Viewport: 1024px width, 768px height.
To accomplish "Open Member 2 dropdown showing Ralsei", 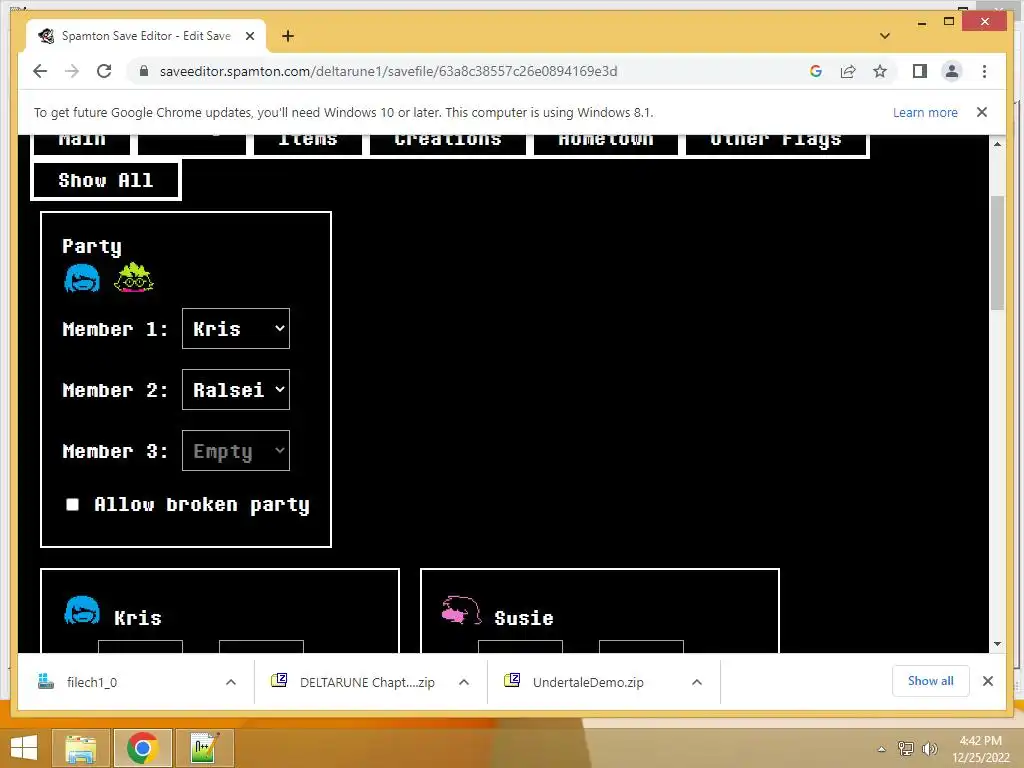I will [x=236, y=390].
